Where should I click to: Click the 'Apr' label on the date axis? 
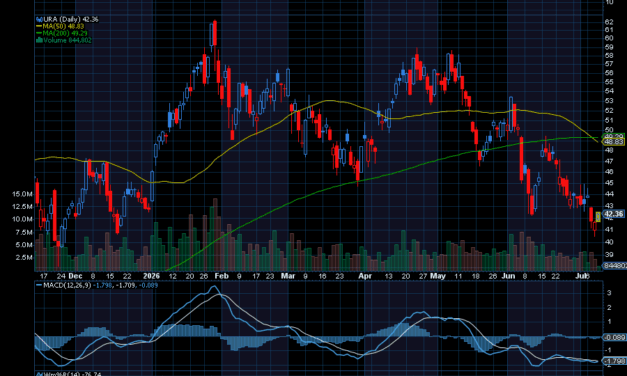coord(365,276)
